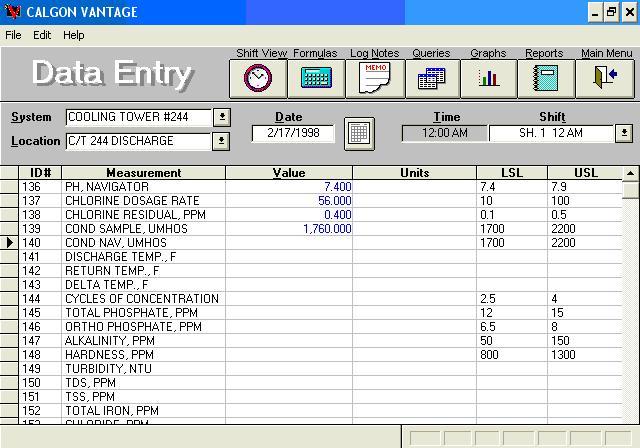
Task: Open the date calendar picker button
Action: click(359, 133)
